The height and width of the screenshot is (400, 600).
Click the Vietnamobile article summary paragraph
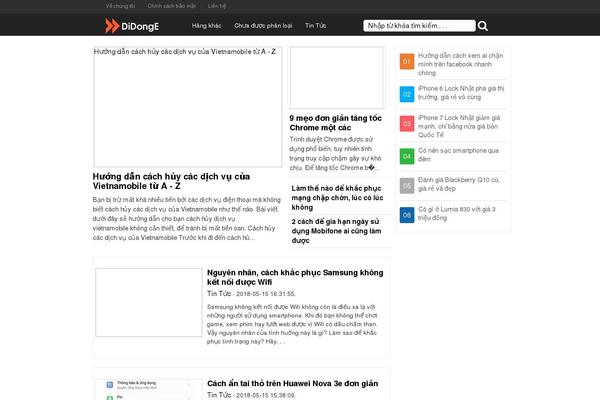pos(186,219)
